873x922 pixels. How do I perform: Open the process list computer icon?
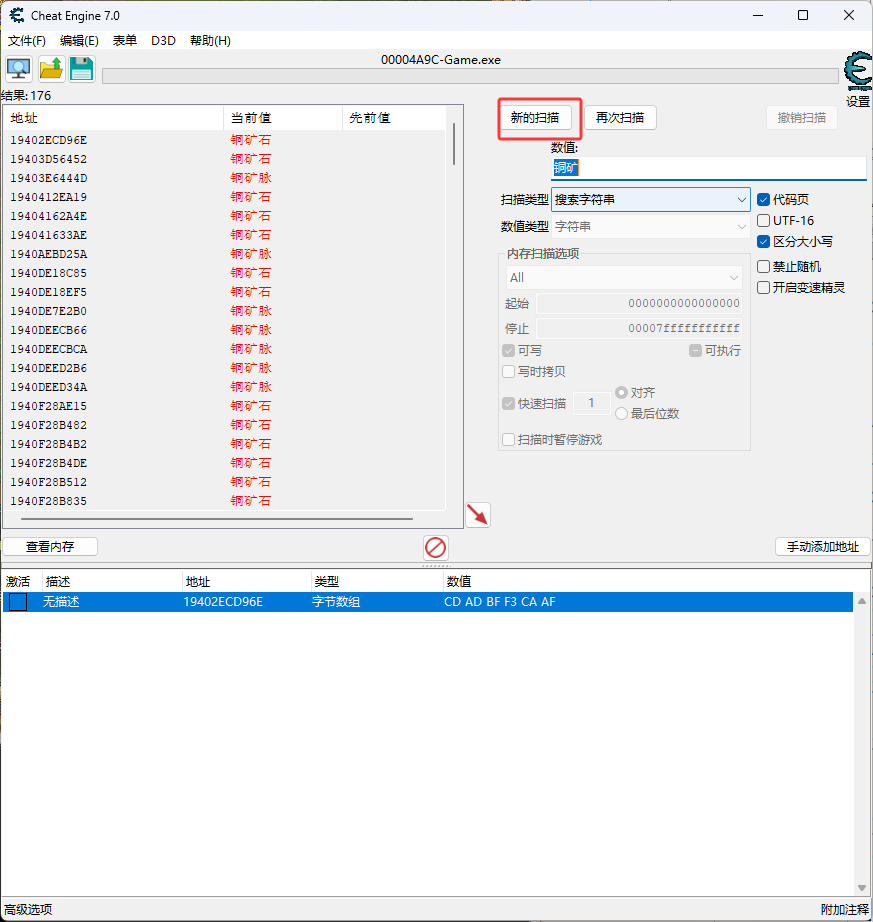coord(19,69)
